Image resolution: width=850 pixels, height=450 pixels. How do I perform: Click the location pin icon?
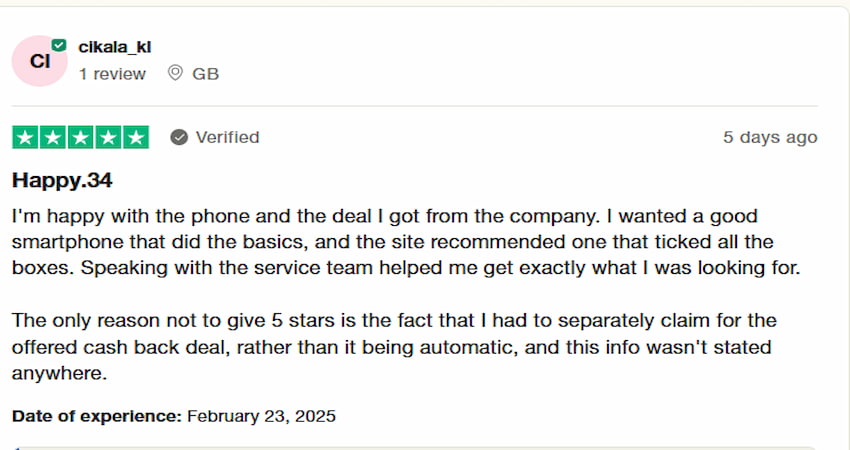click(175, 74)
